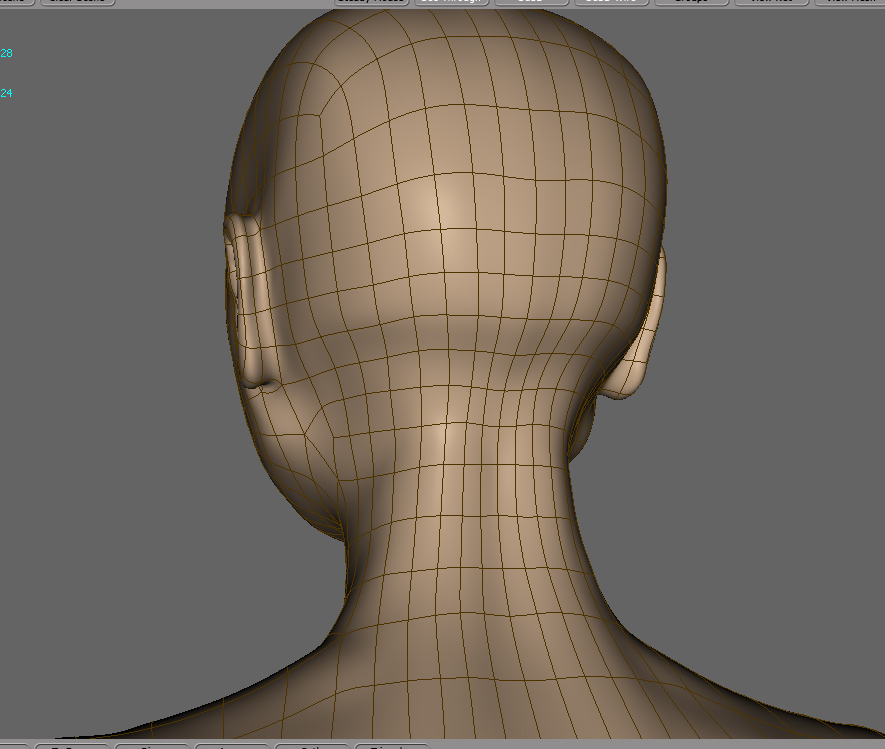Click the See Through button at the top
This screenshot has height=749, width=885.
(x=452, y=2)
